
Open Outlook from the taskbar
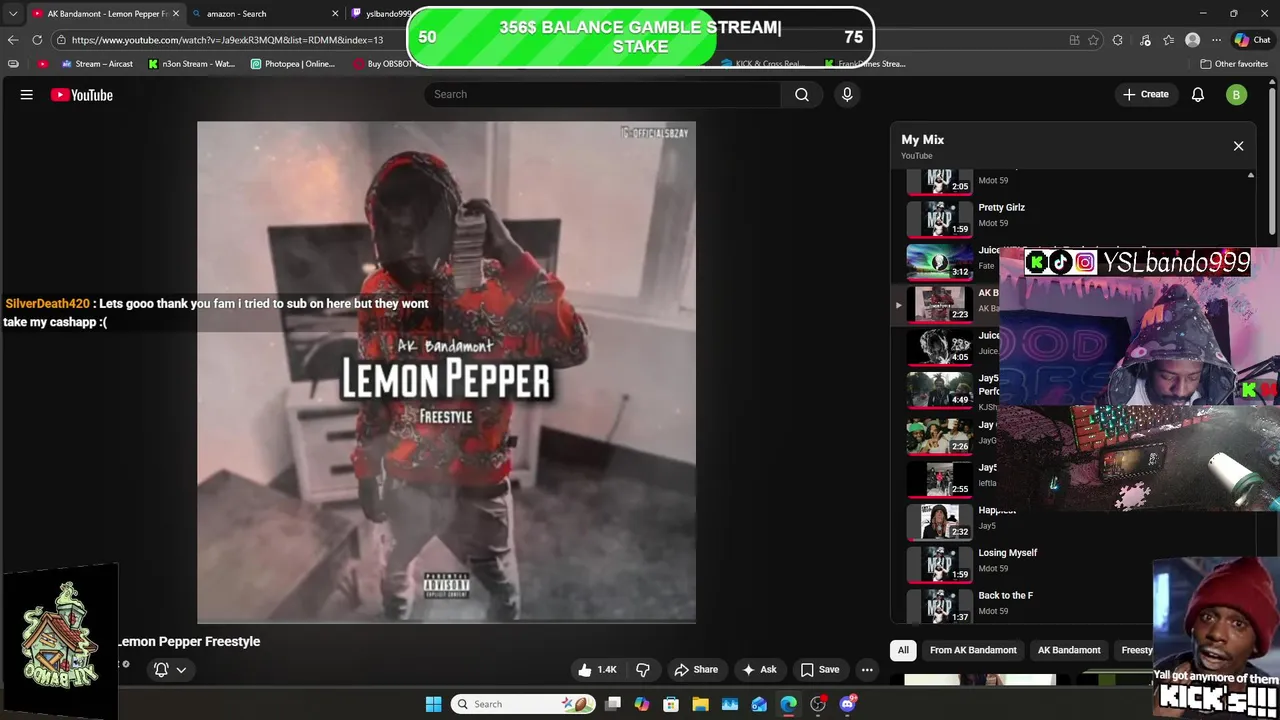(759, 704)
